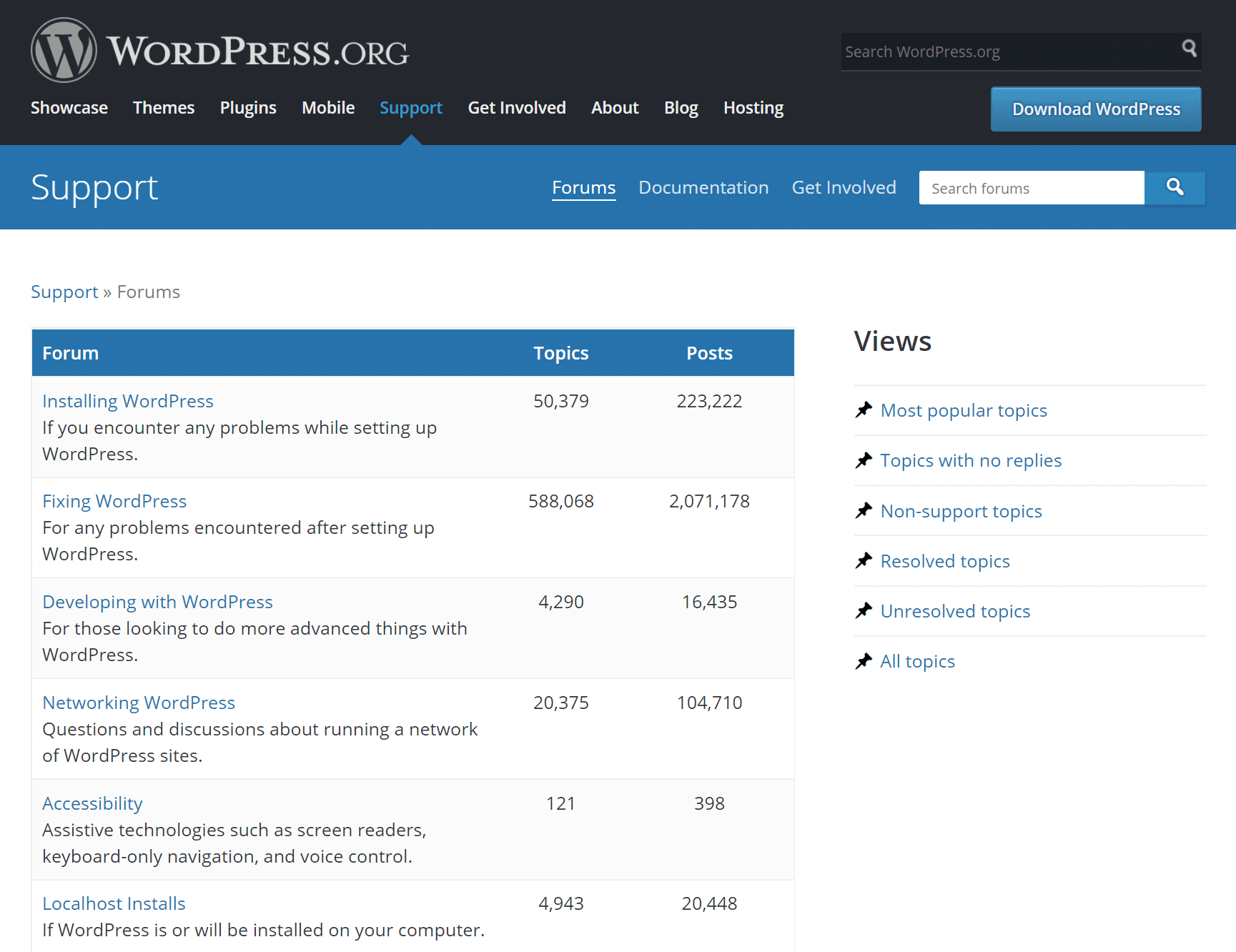
Task: Click the Search WordPress.org input field
Action: (x=1001, y=51)
